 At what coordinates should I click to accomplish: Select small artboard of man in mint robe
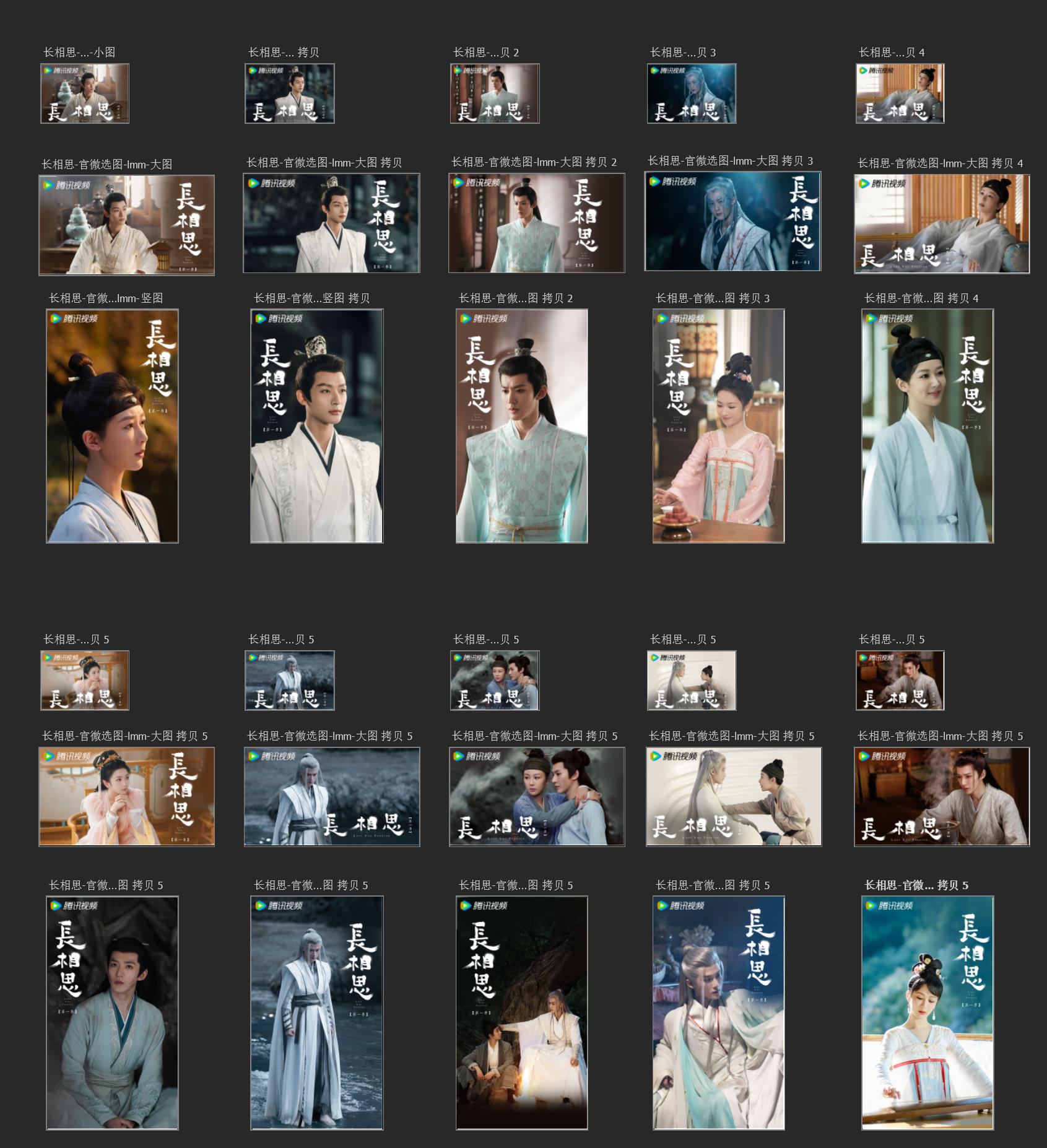[x=495, y=93]
